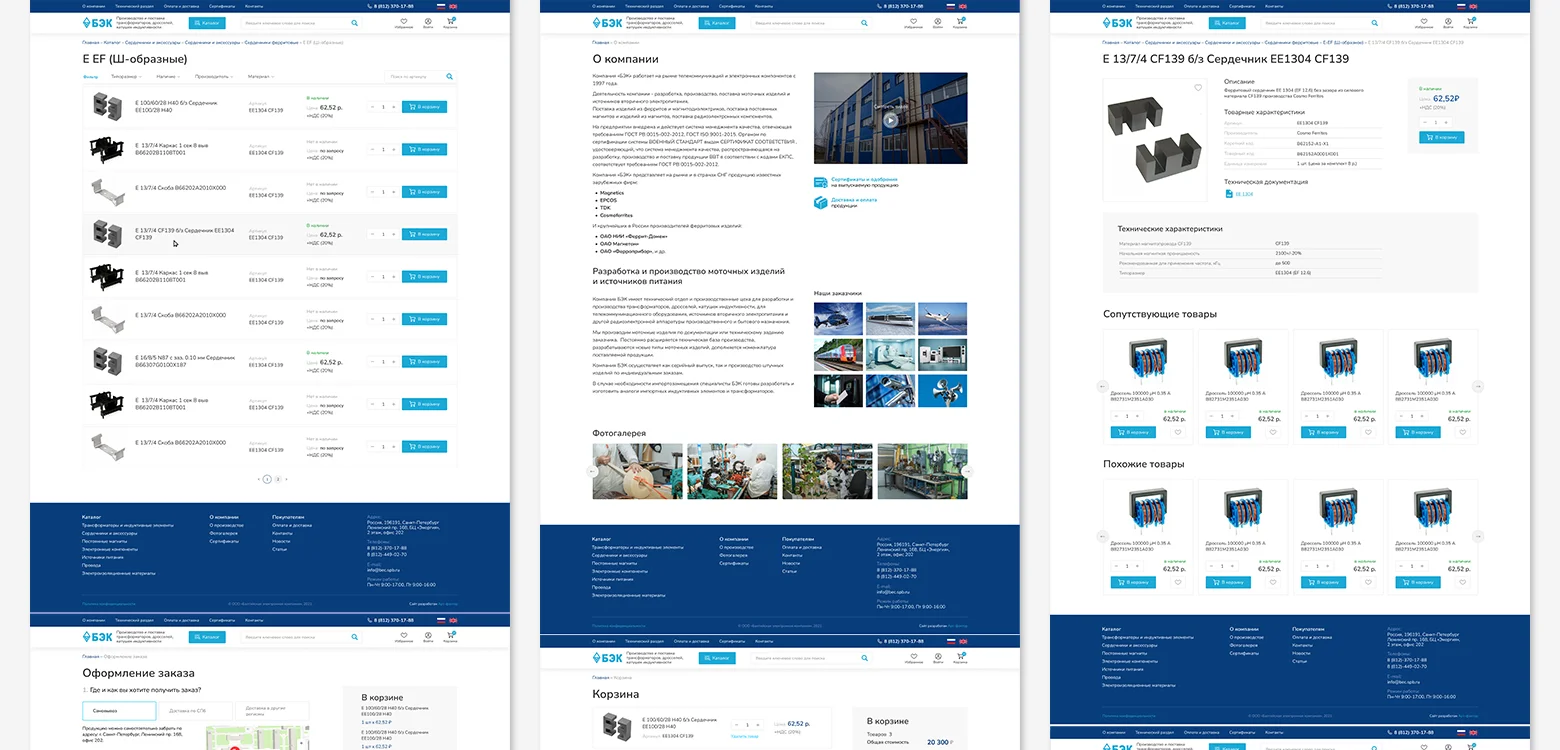
Task: Switch to Russian flag in the E EF catalog page header
Action: (x=441, y=6)
